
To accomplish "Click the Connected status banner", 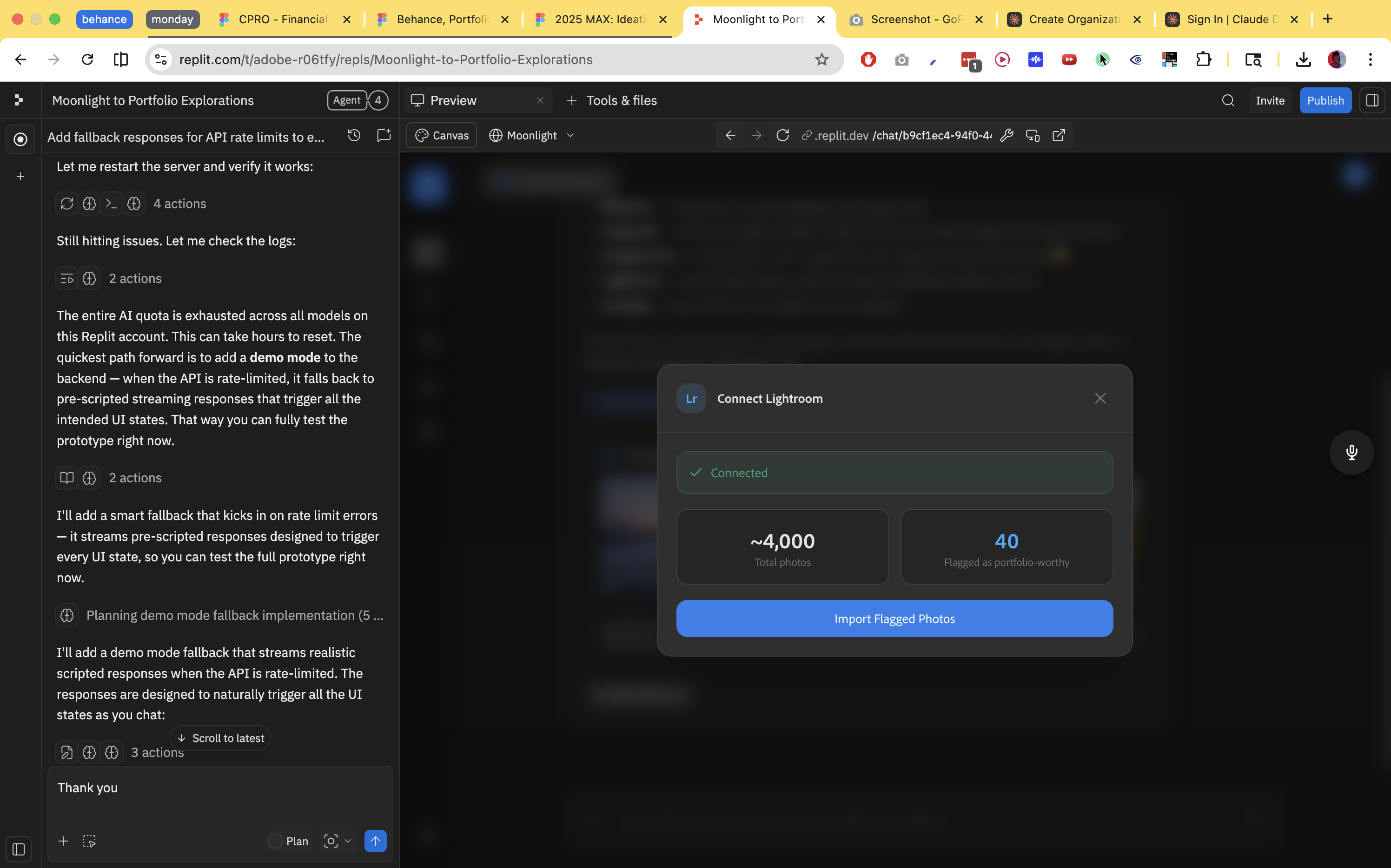I will 894,473.
